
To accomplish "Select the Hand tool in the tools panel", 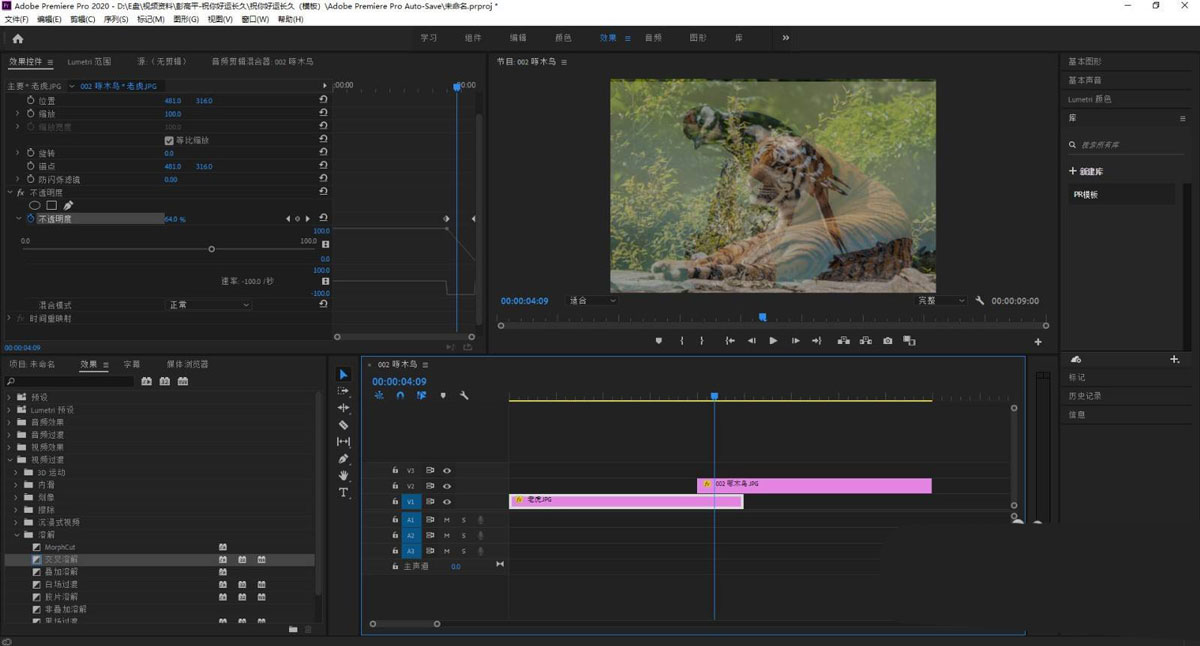I will click(344, 476).
